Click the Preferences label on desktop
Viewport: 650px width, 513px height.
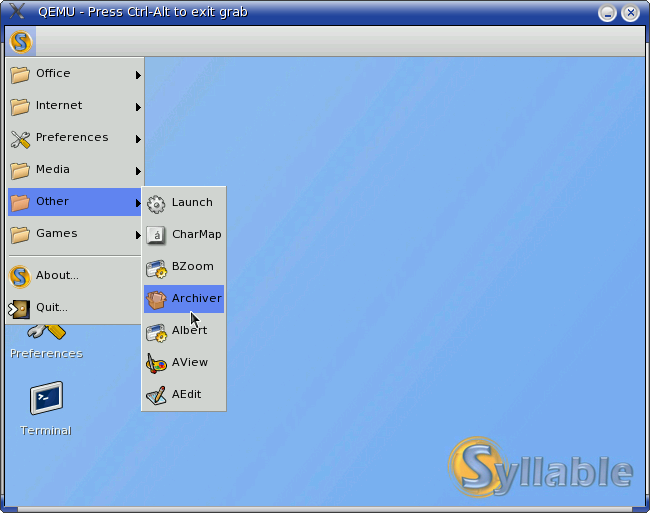coord(46,353)
